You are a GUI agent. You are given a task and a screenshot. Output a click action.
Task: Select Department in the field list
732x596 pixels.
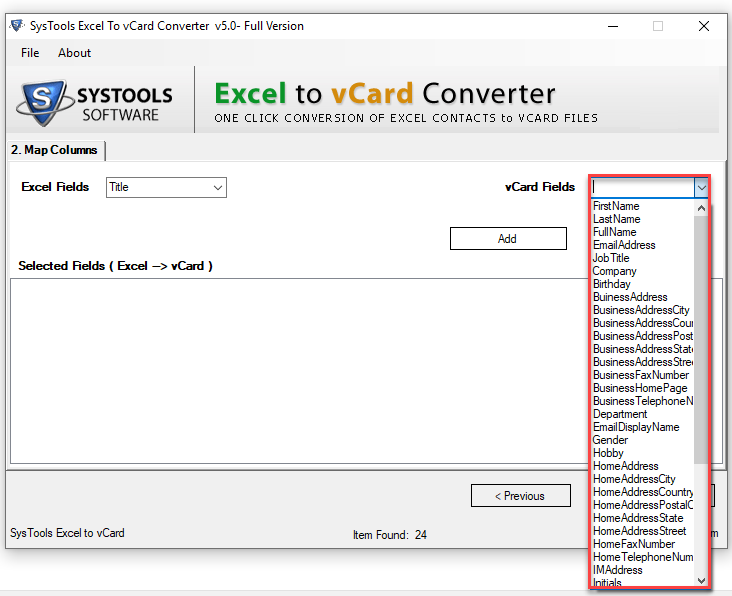pos(619,414)
